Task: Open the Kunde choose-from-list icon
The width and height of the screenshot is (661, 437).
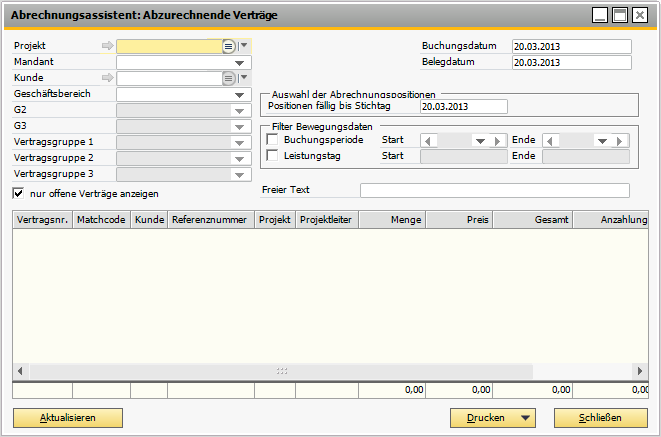Action: coord(228,78)
